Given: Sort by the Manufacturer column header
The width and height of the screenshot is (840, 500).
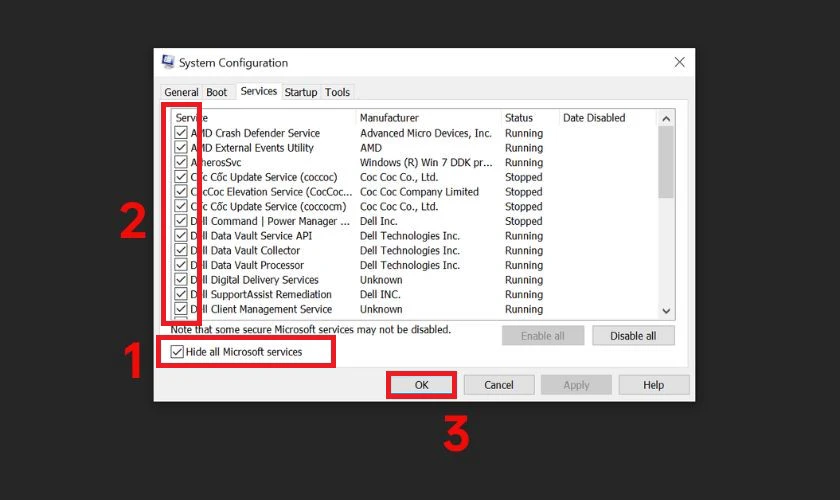Looking at the screenshot, I should [428, 117].
